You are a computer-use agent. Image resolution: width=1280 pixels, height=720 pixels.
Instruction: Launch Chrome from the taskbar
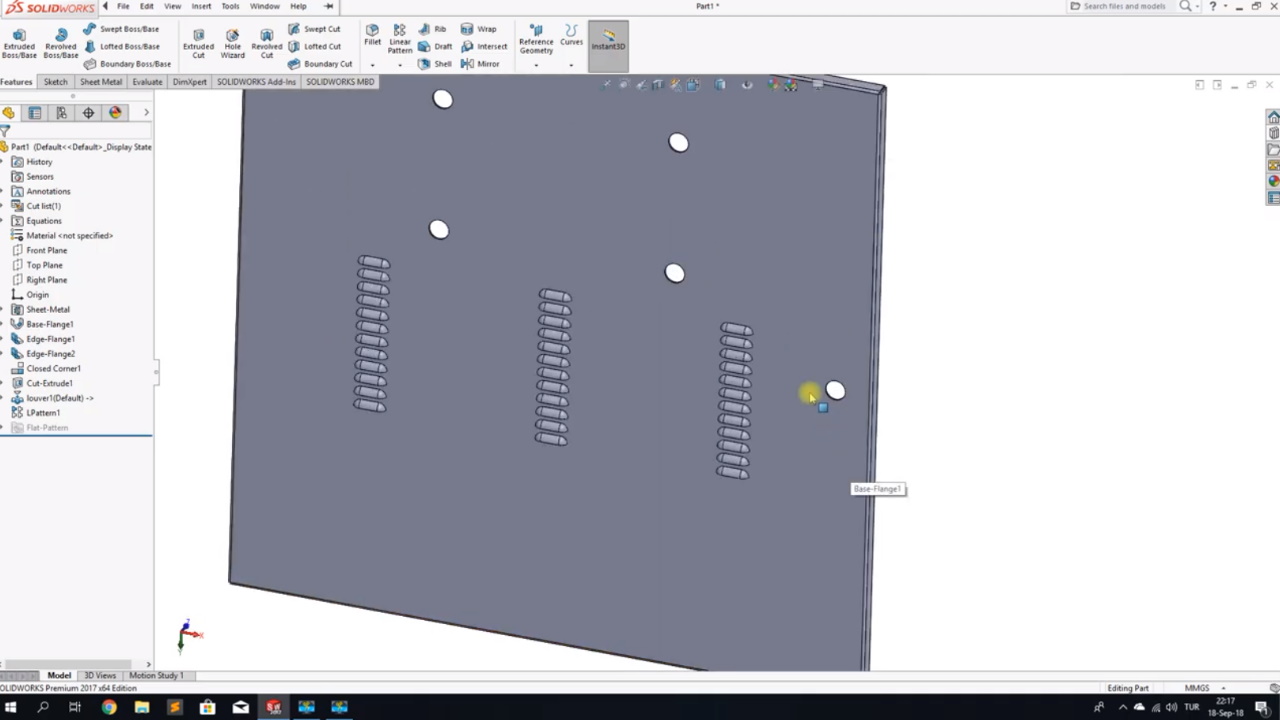[x=109, y=708]
